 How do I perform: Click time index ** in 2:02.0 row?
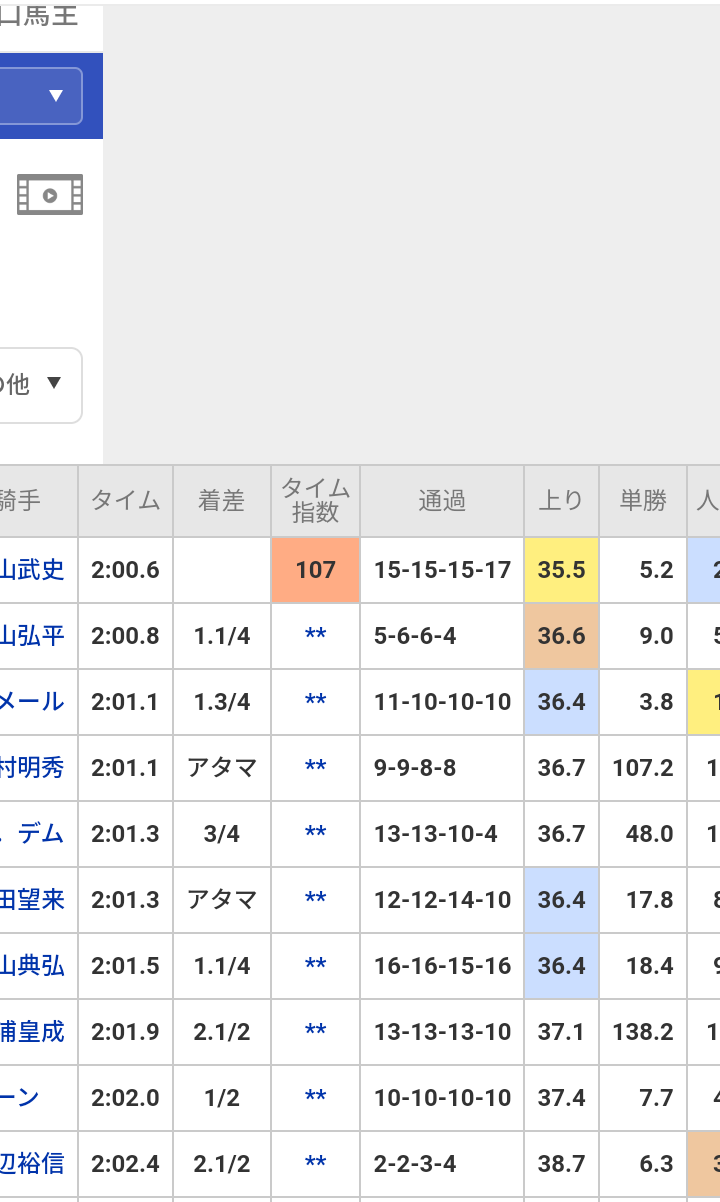pyautogui.click(x=315, y=1098)
